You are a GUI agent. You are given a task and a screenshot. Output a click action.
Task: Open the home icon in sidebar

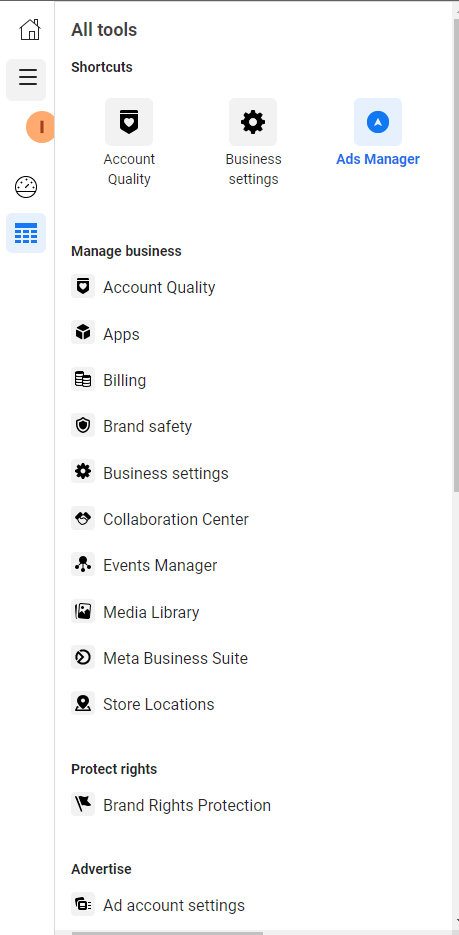(x=30, y=29)
